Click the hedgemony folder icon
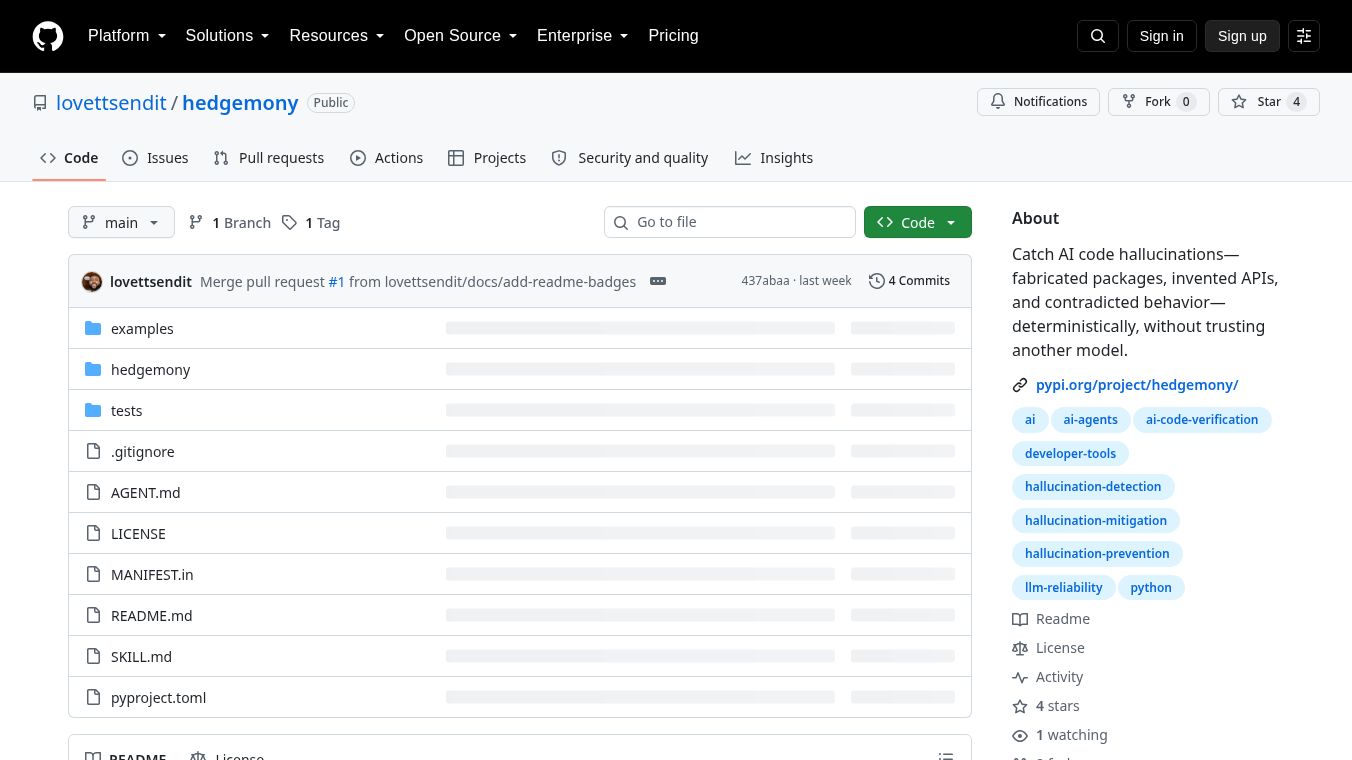Screen dimensions: 1352x760 tap(93, 369)
